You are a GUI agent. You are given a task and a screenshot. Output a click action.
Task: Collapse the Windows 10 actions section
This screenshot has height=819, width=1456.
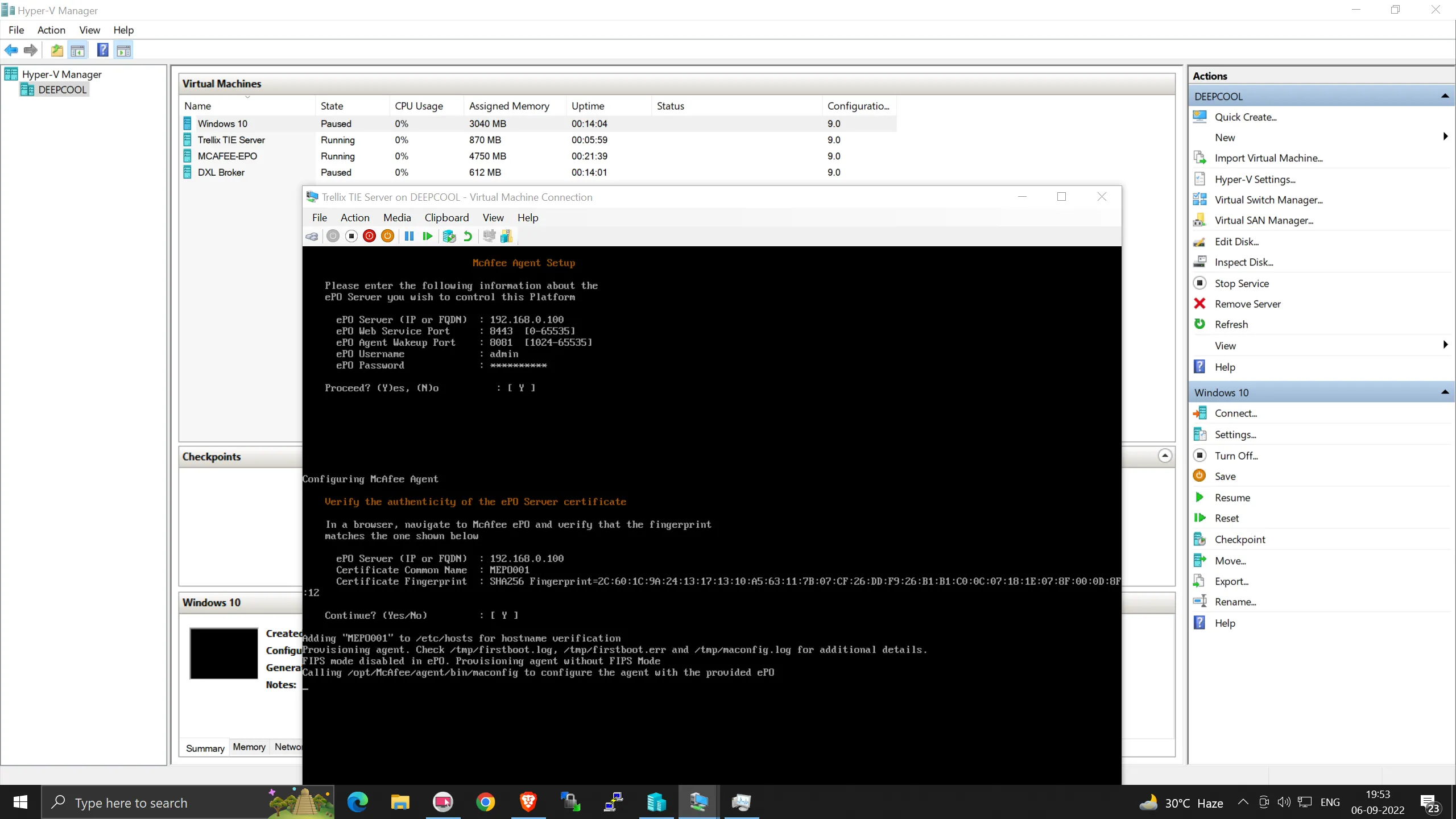[x=1445, y=392]
